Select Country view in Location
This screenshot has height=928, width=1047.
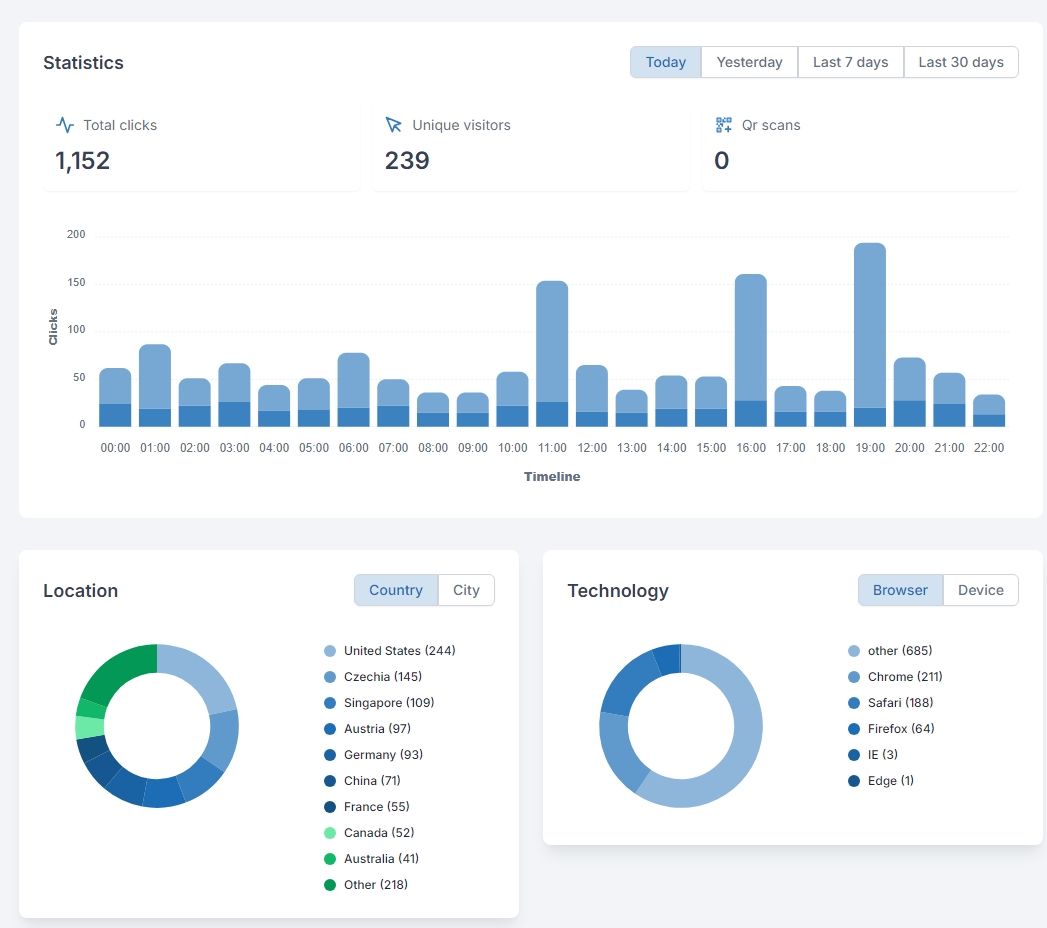395,590
